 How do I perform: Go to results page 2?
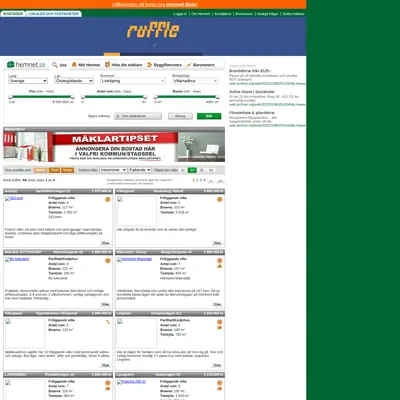197,180
